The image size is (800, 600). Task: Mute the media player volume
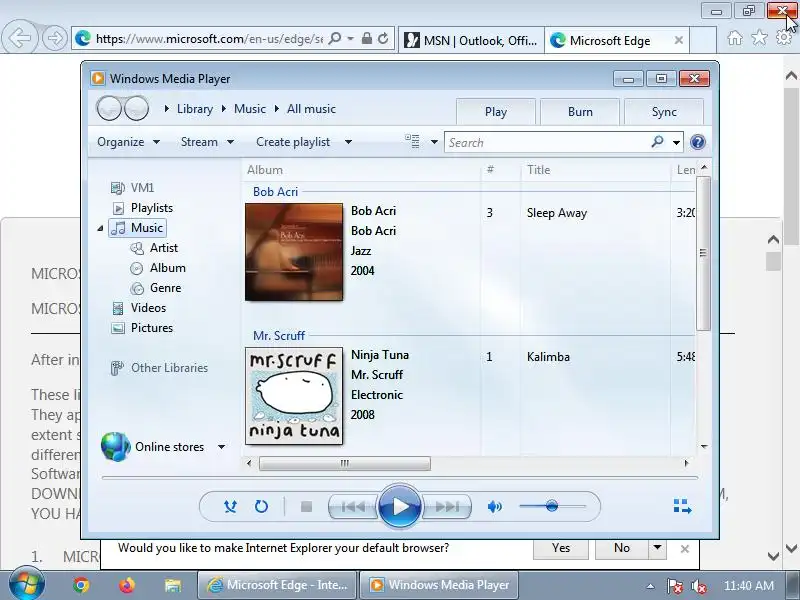point(494,506)
